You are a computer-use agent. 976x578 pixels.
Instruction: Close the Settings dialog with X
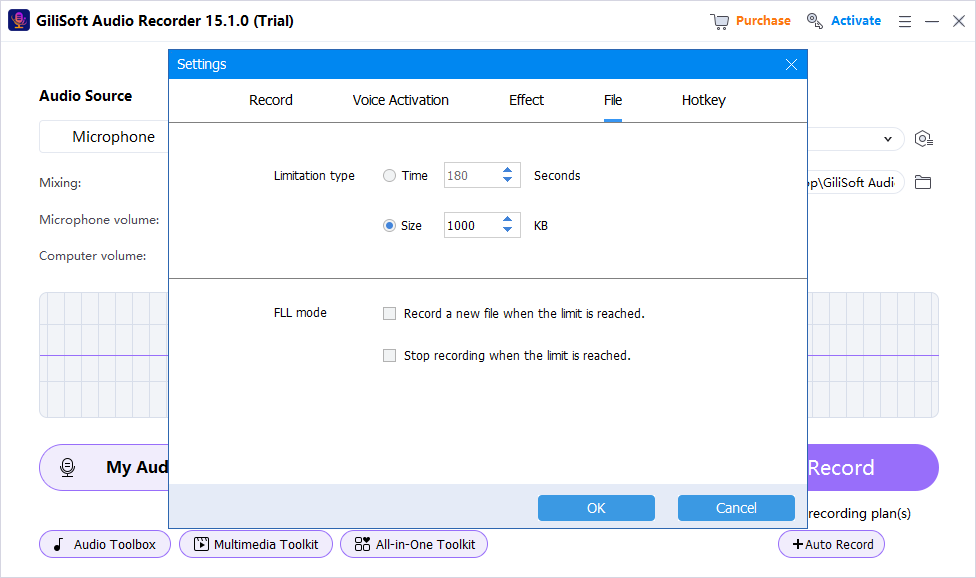click(x=791, y=65)
